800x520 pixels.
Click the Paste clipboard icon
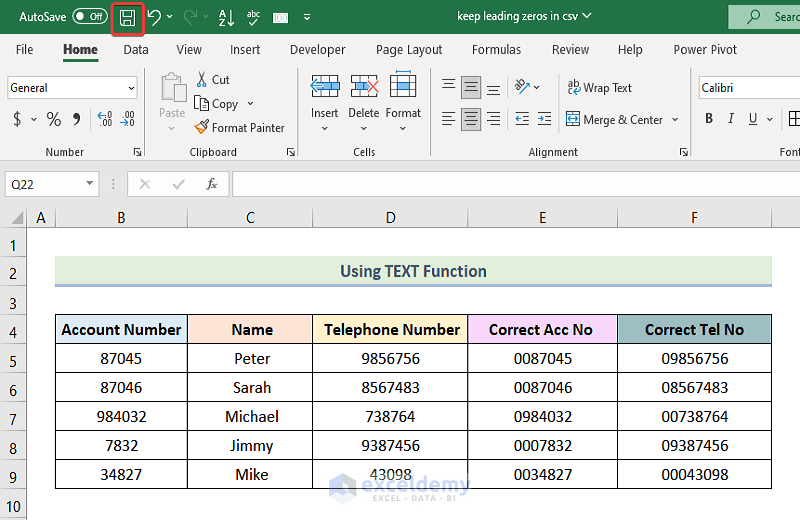point(172,88)
